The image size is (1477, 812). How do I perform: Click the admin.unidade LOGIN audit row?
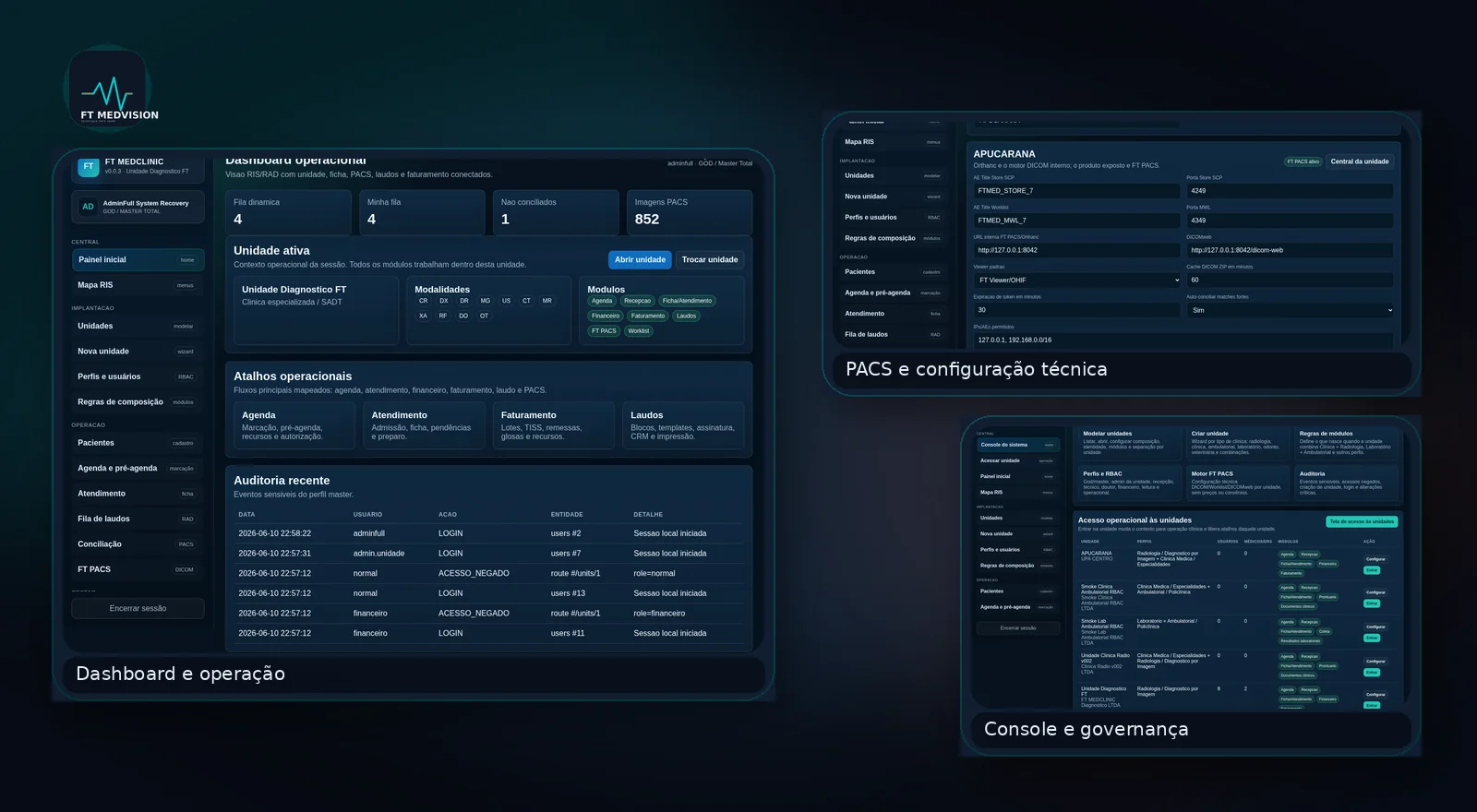coord(488,554)
